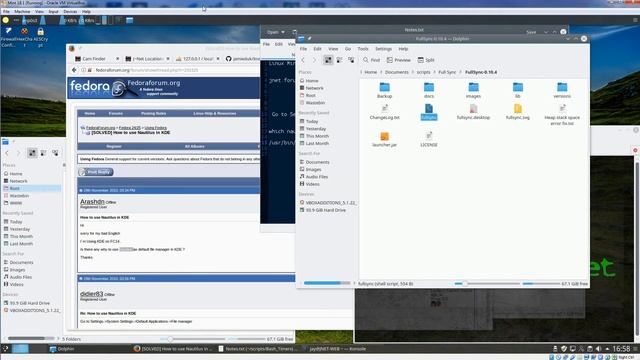The height and width of the screenshot is (360, 640).
Task: Click volume icon in system tray
Action: pos(598,349)
